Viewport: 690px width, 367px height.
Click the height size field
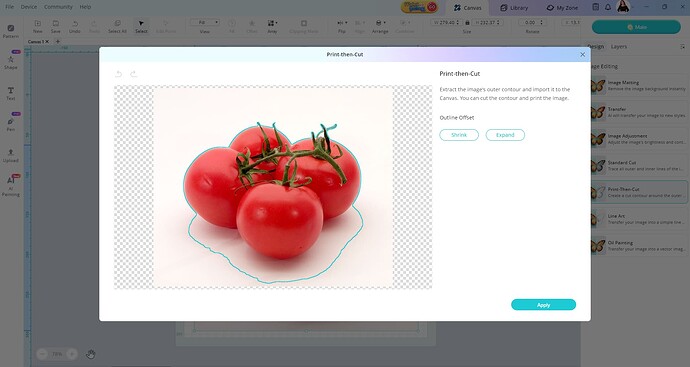488,22
